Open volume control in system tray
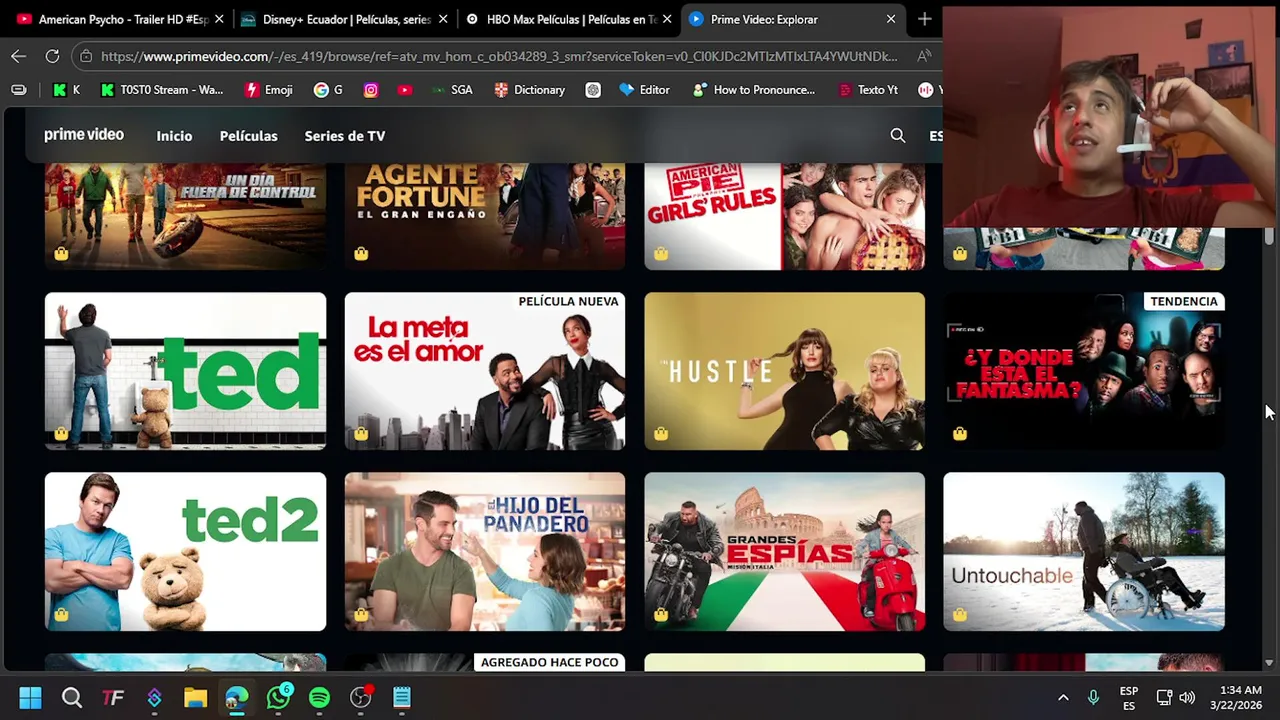Image resolution: width=1280 pixels, height=720 pixels. click(1187, 697)
